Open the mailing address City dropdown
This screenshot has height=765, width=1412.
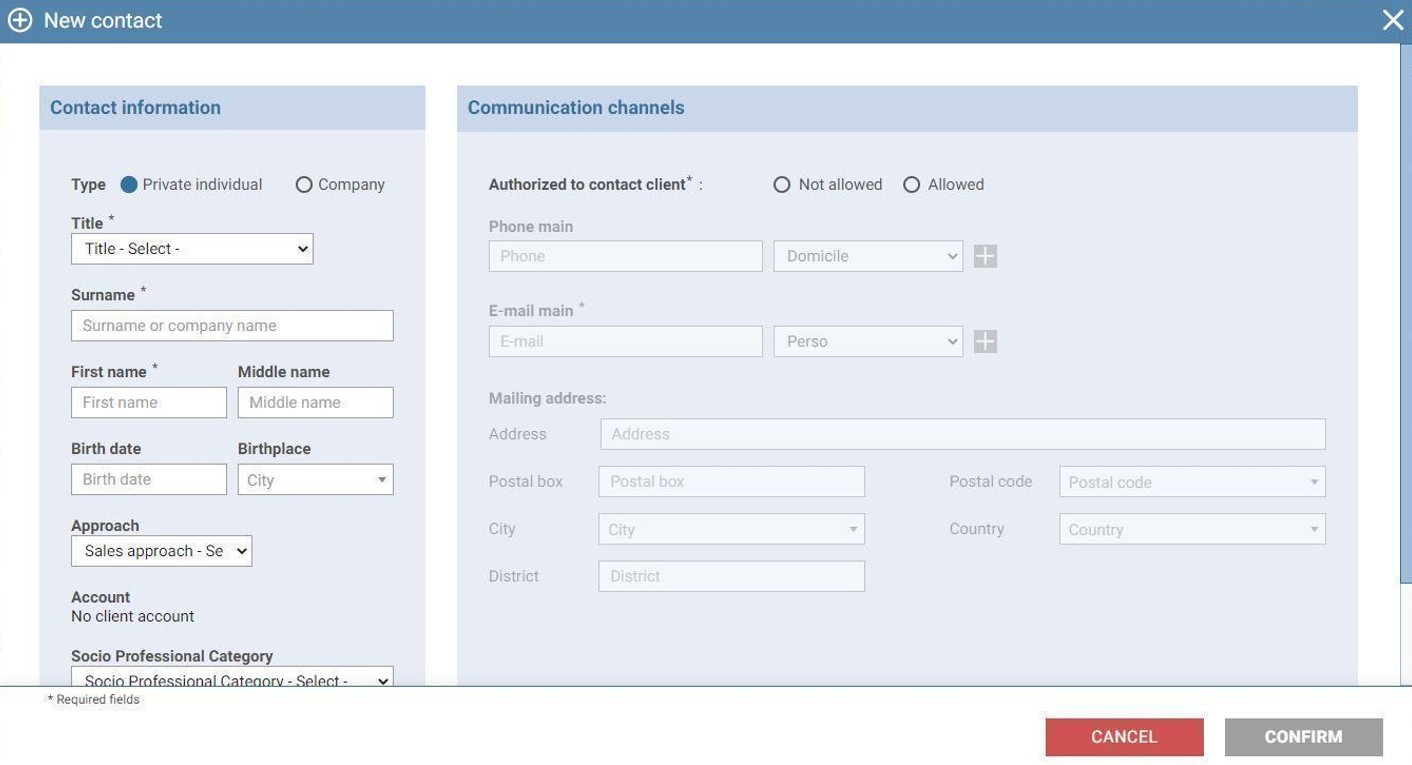tap(731, 529)
